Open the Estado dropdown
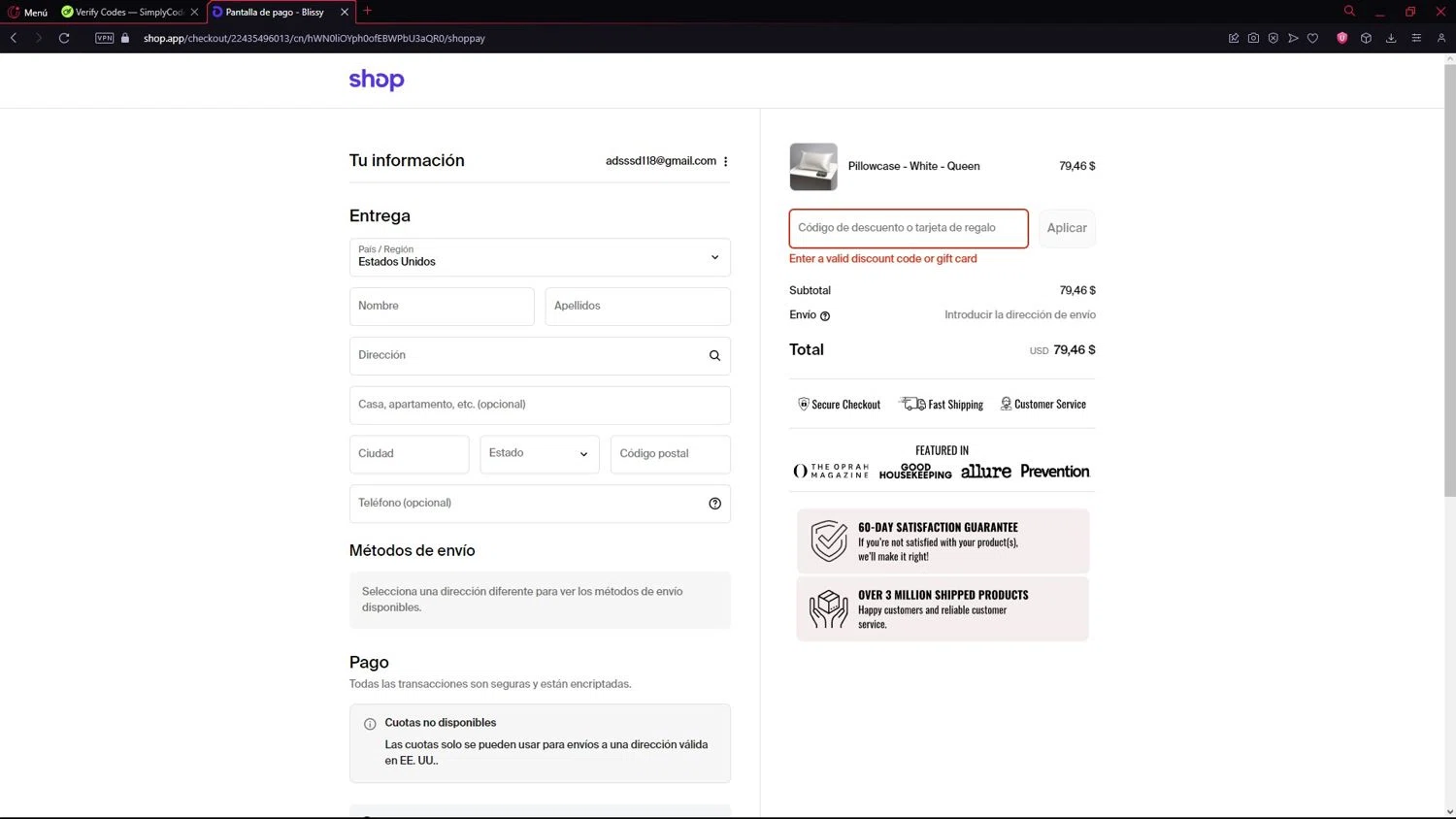The height and width of the screenshot is (819, 1456). point(540,454)
